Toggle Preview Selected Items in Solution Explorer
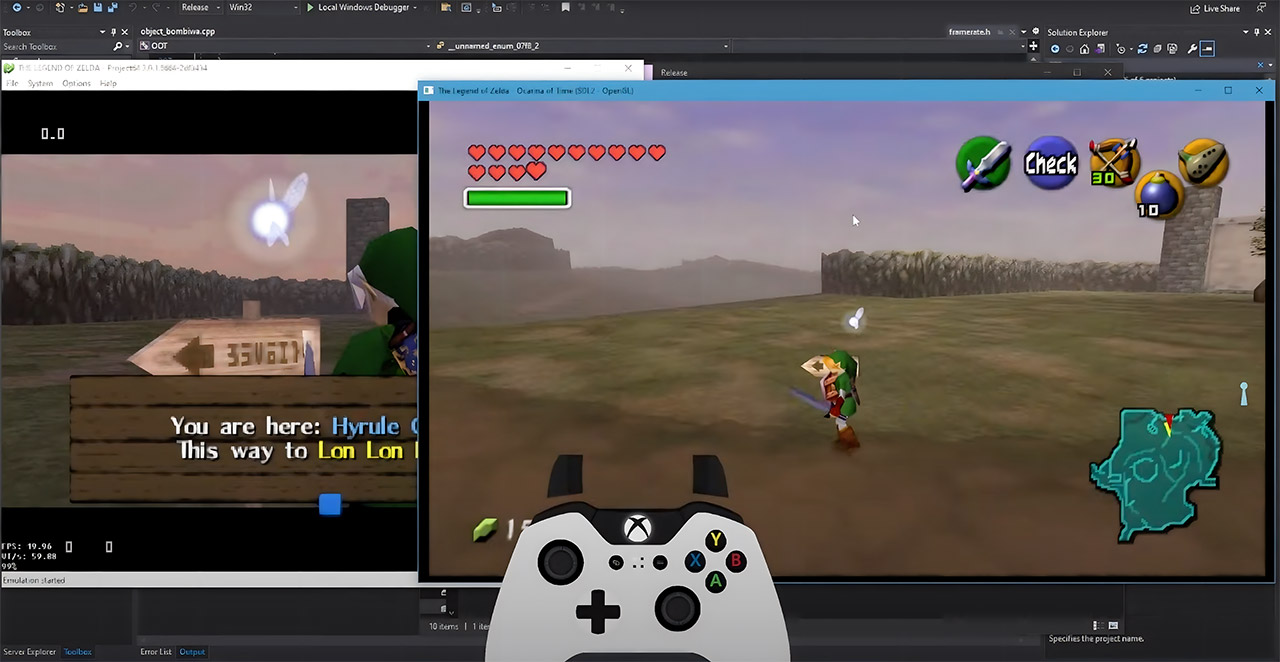 click(x=1207, y=48)
